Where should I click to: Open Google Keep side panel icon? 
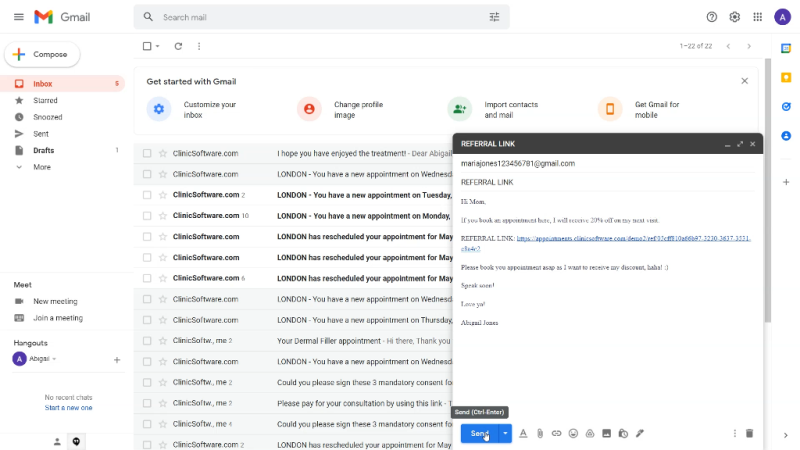coord(786,78)
